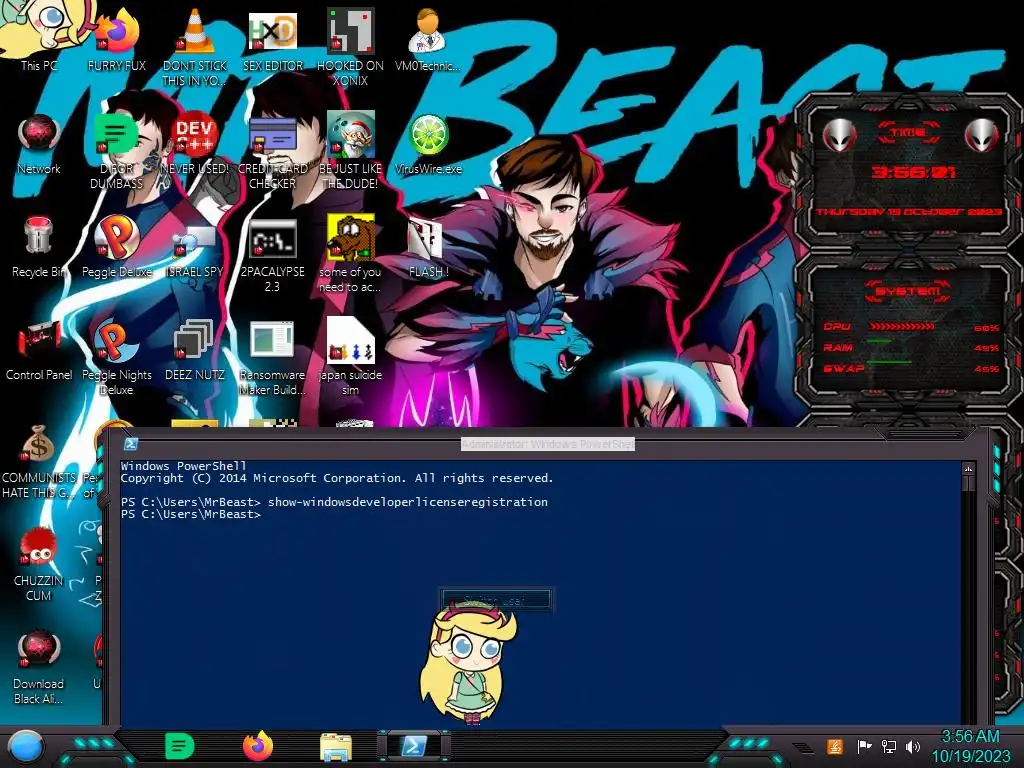1024x768 pixels.
Task: Click the network status tray icon
Action: click(889, 746)
